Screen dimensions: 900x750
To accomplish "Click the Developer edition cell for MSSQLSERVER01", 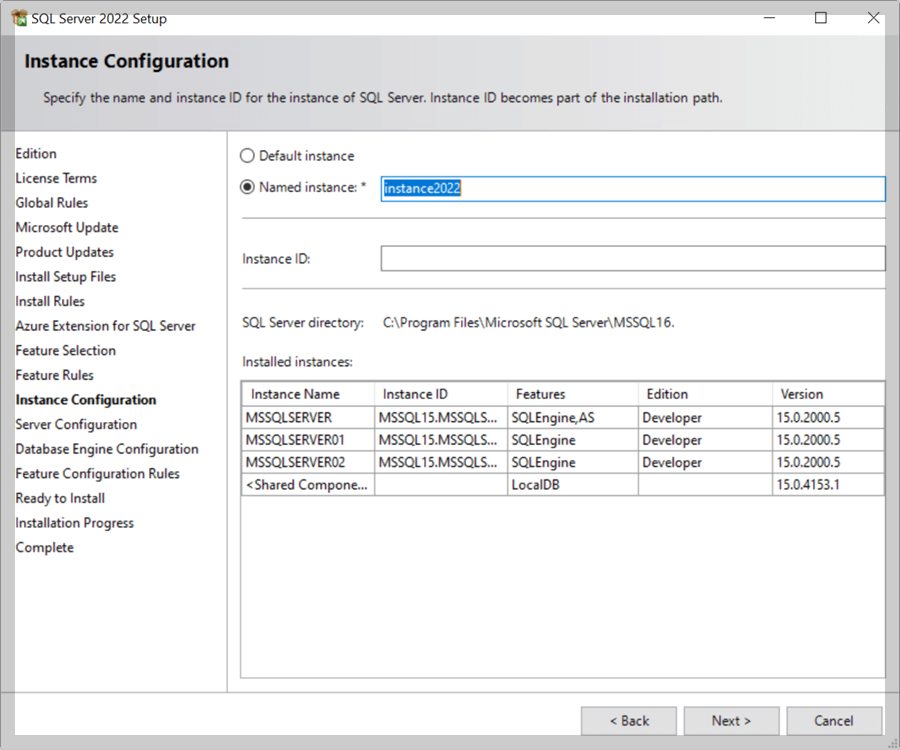I will click(x=705, y=440).
